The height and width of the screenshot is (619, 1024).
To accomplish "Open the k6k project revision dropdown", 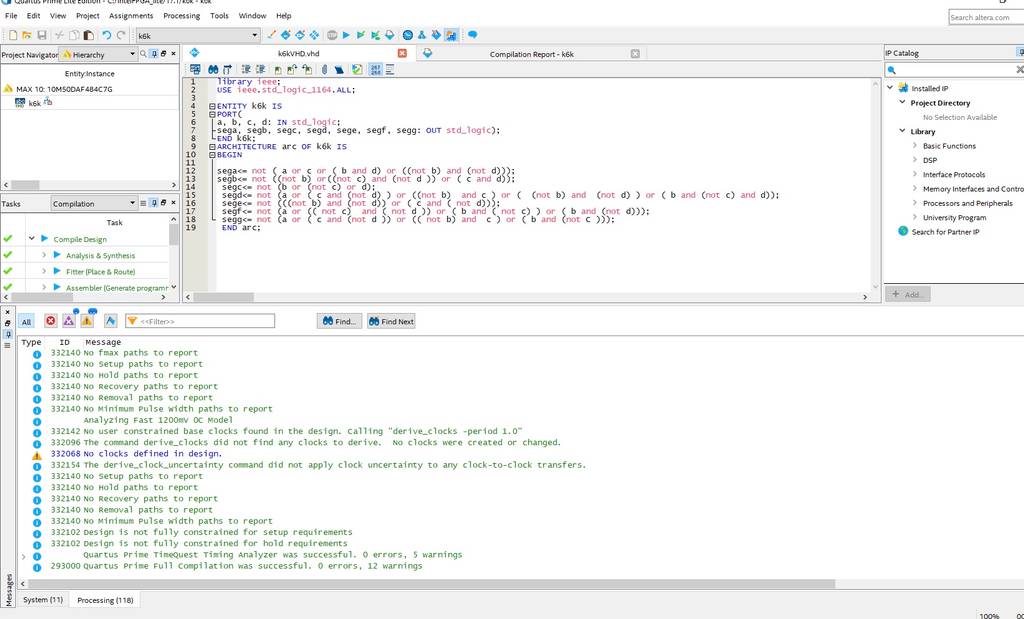I will [x=255, y=35].
